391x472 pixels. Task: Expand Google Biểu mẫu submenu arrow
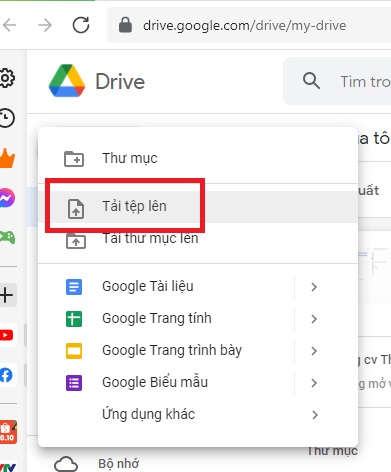314,383
